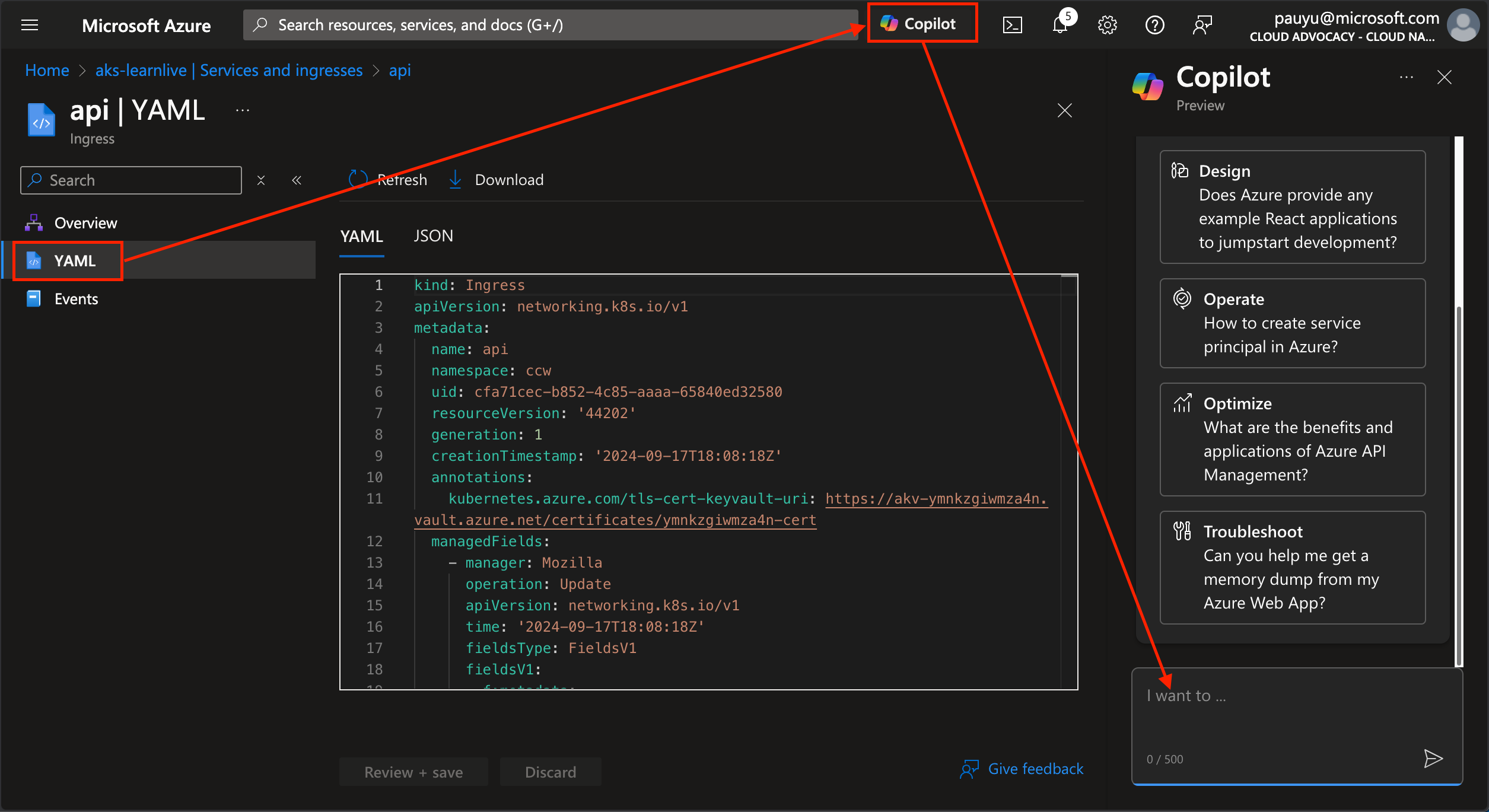
Task: Click the resource menu Search field
Action: tap(131, 180)
